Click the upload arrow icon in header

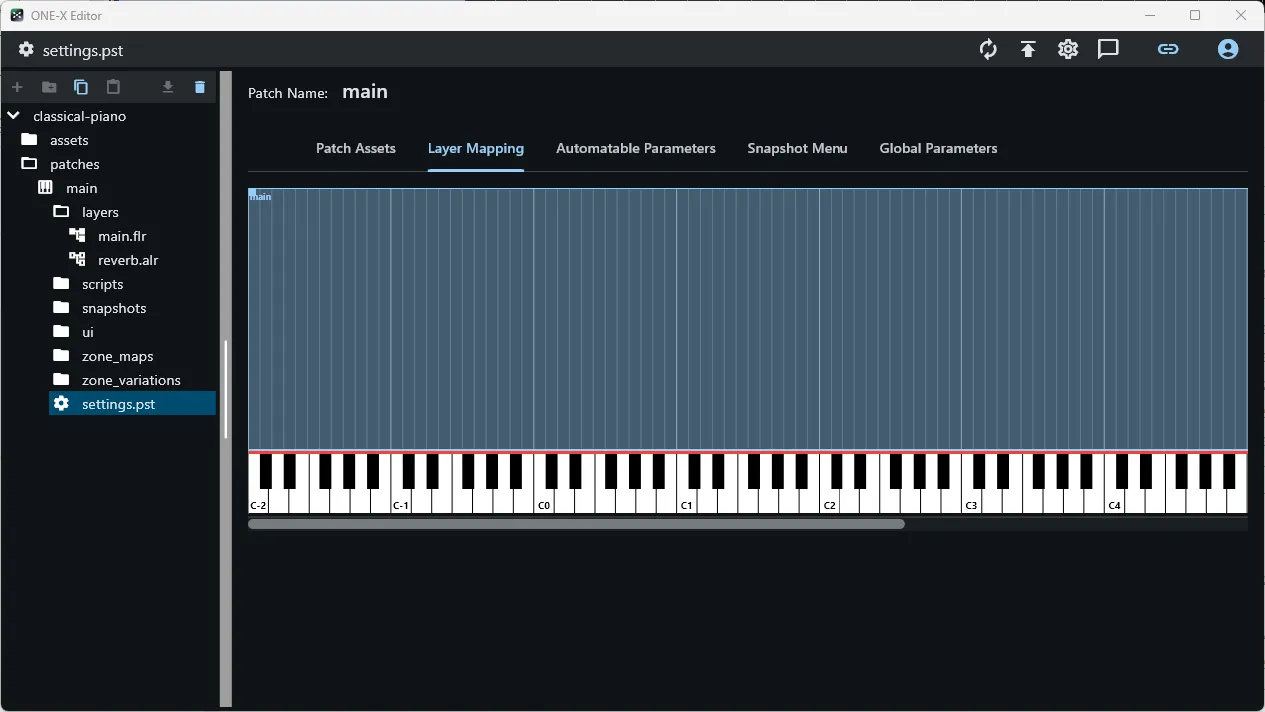click(1028, 49)
